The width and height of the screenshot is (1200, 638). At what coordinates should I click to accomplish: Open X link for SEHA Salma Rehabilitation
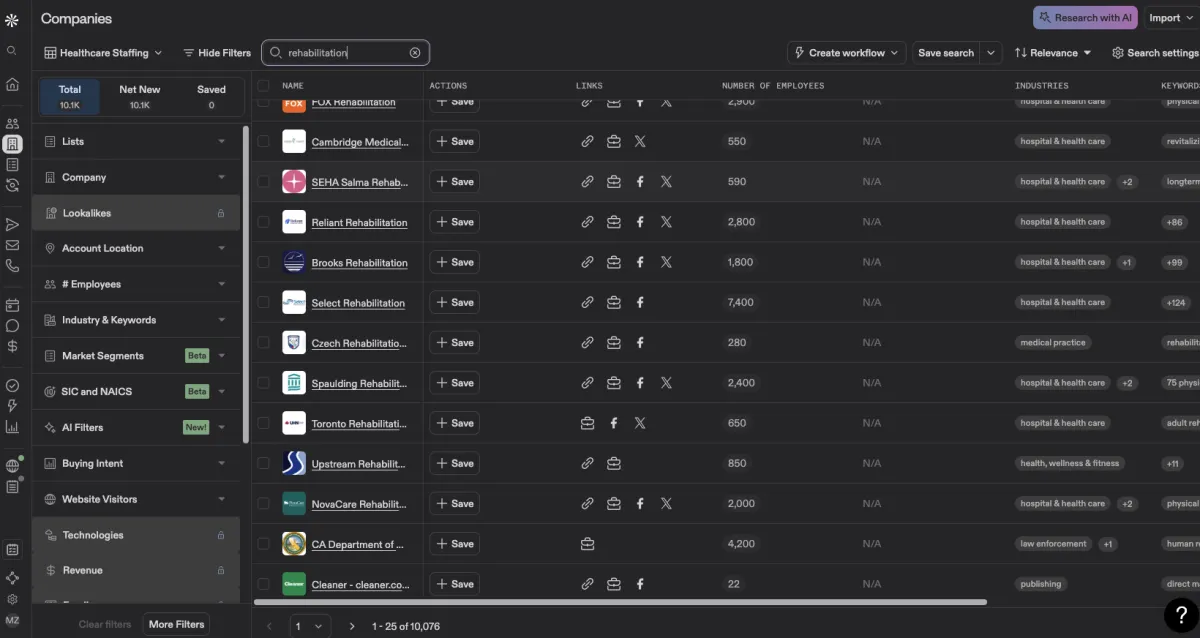(x=666, y=182)
